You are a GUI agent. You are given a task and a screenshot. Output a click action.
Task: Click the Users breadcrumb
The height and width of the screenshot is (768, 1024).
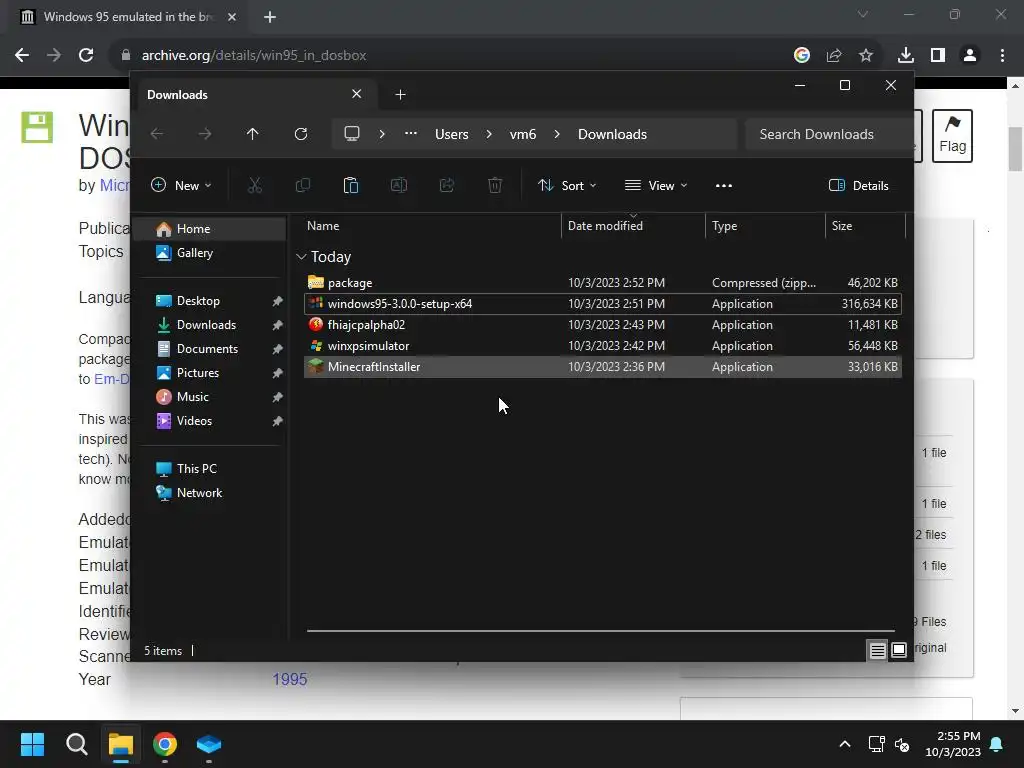(452, 134)
